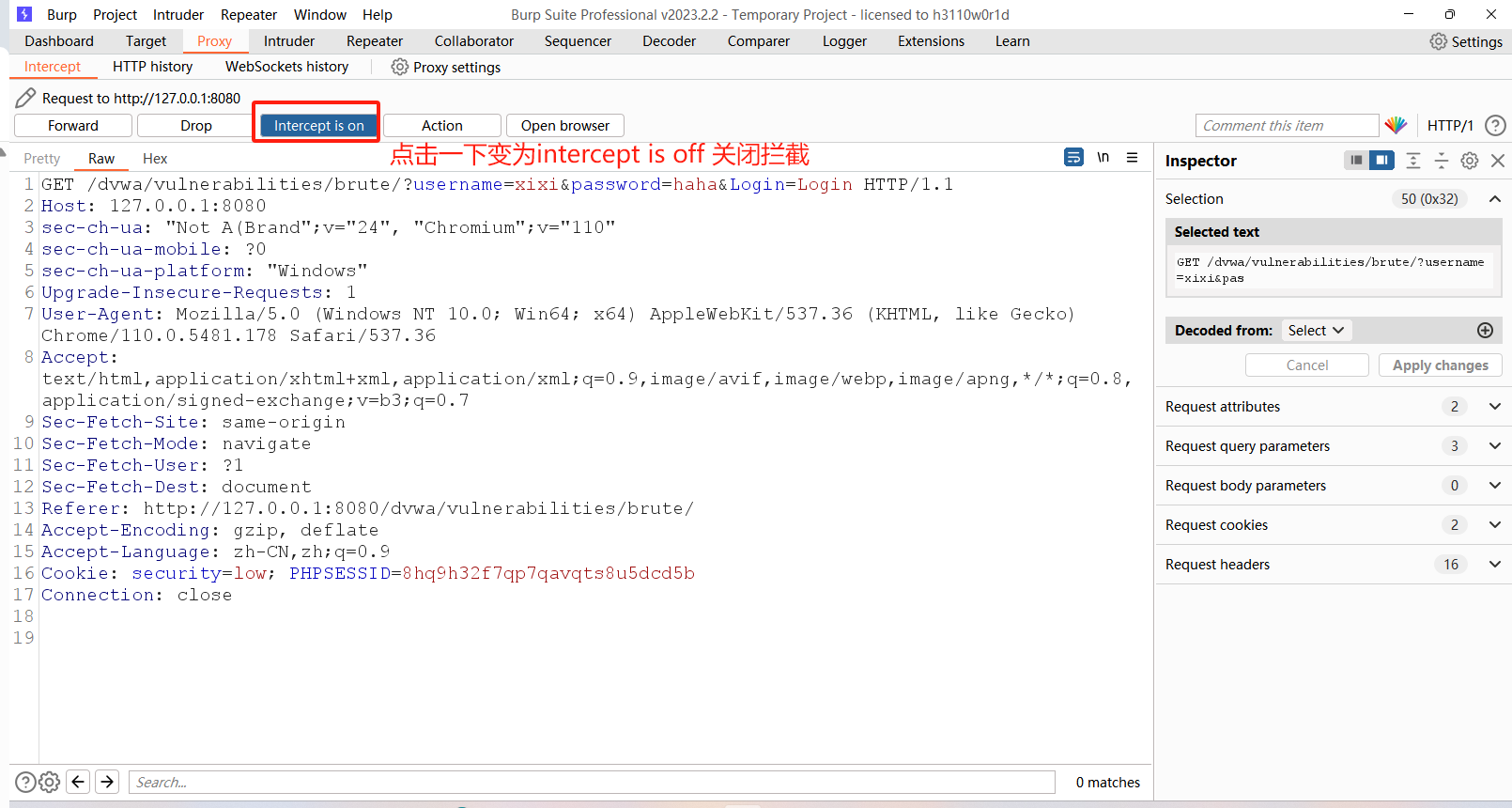
Task: Open the Burp menu
Action: pos(62,14)
